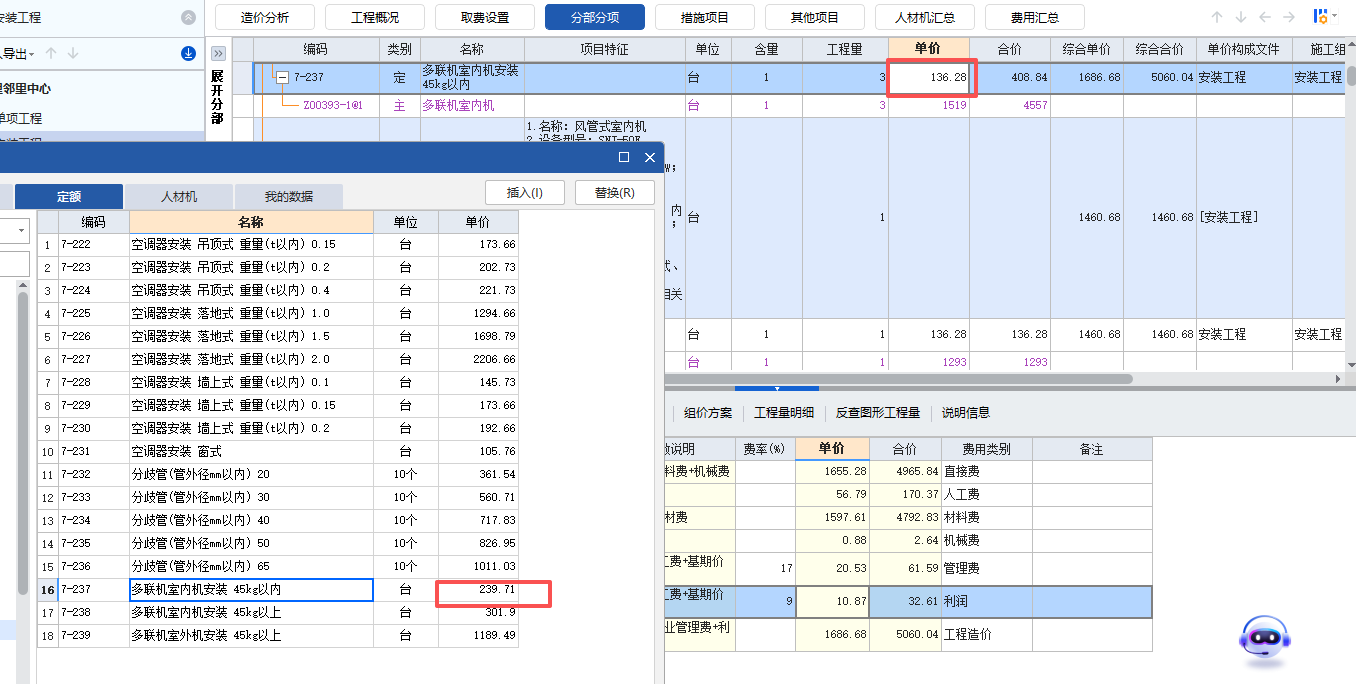Click the 插入(I) button

pyautogui.click(x=525, y=193)
